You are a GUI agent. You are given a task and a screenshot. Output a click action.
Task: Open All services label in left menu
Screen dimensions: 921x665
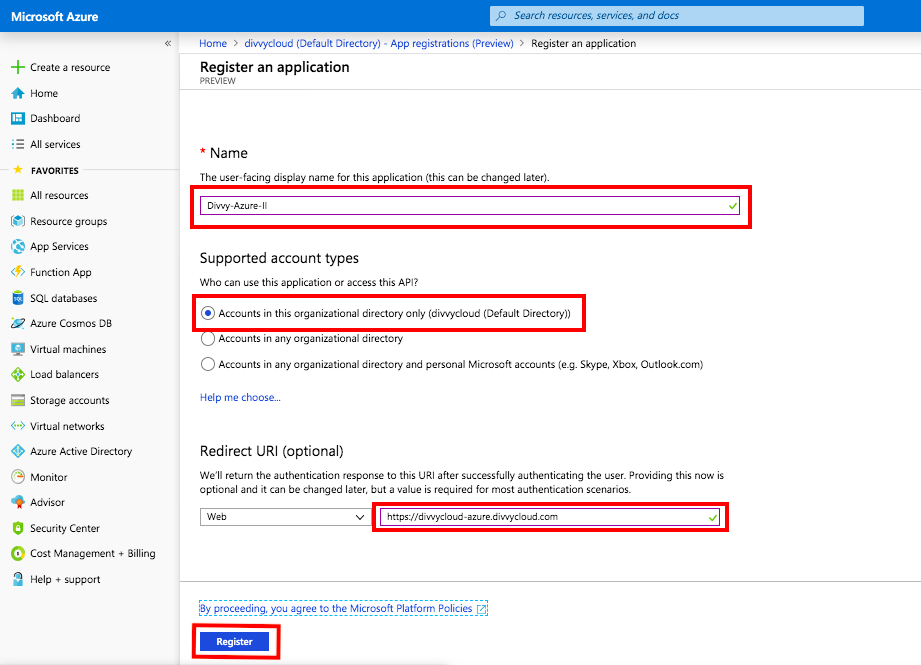click(55, 144)
